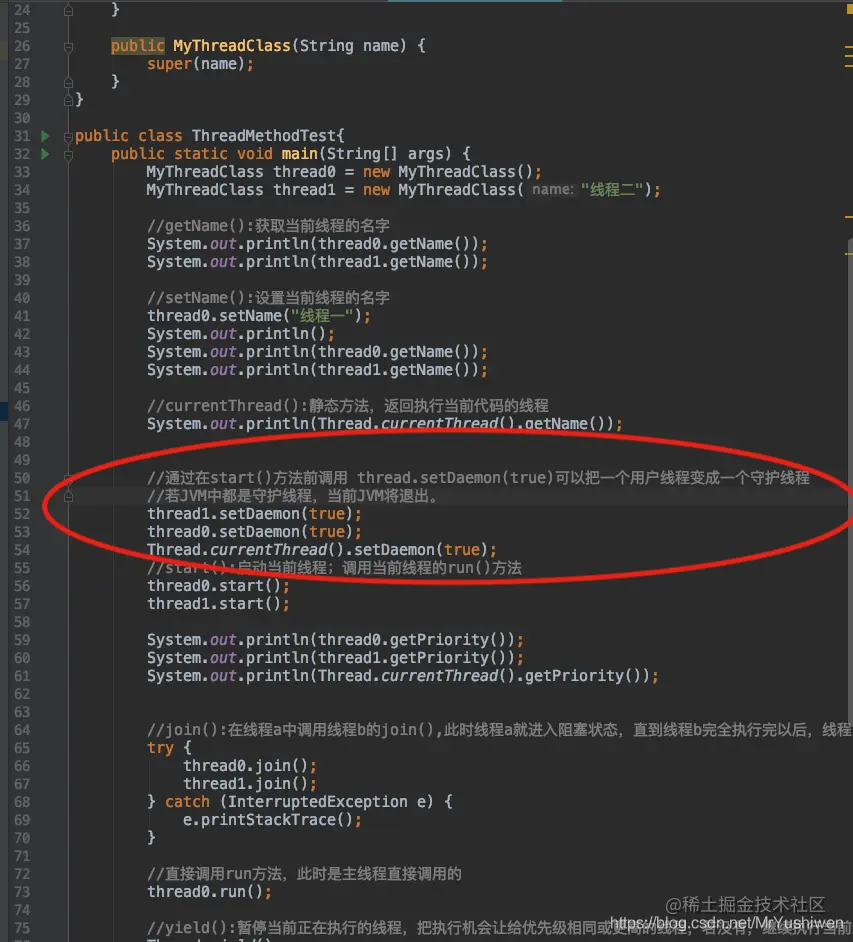Collapse the main method fold on line 32
This screenshot has width=853, height=942.
pos(68,155)
